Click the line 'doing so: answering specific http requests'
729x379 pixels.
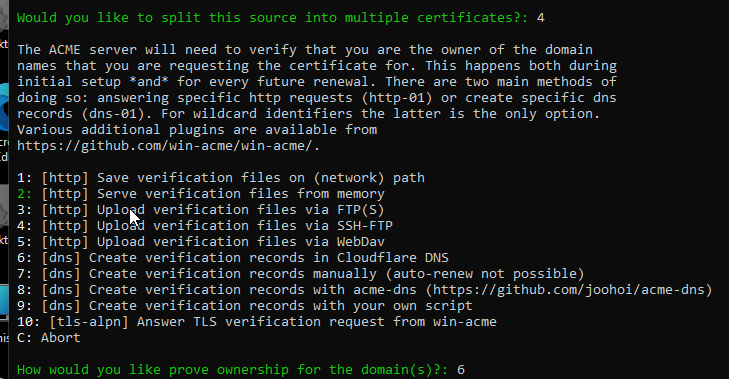tap(317, 98)
